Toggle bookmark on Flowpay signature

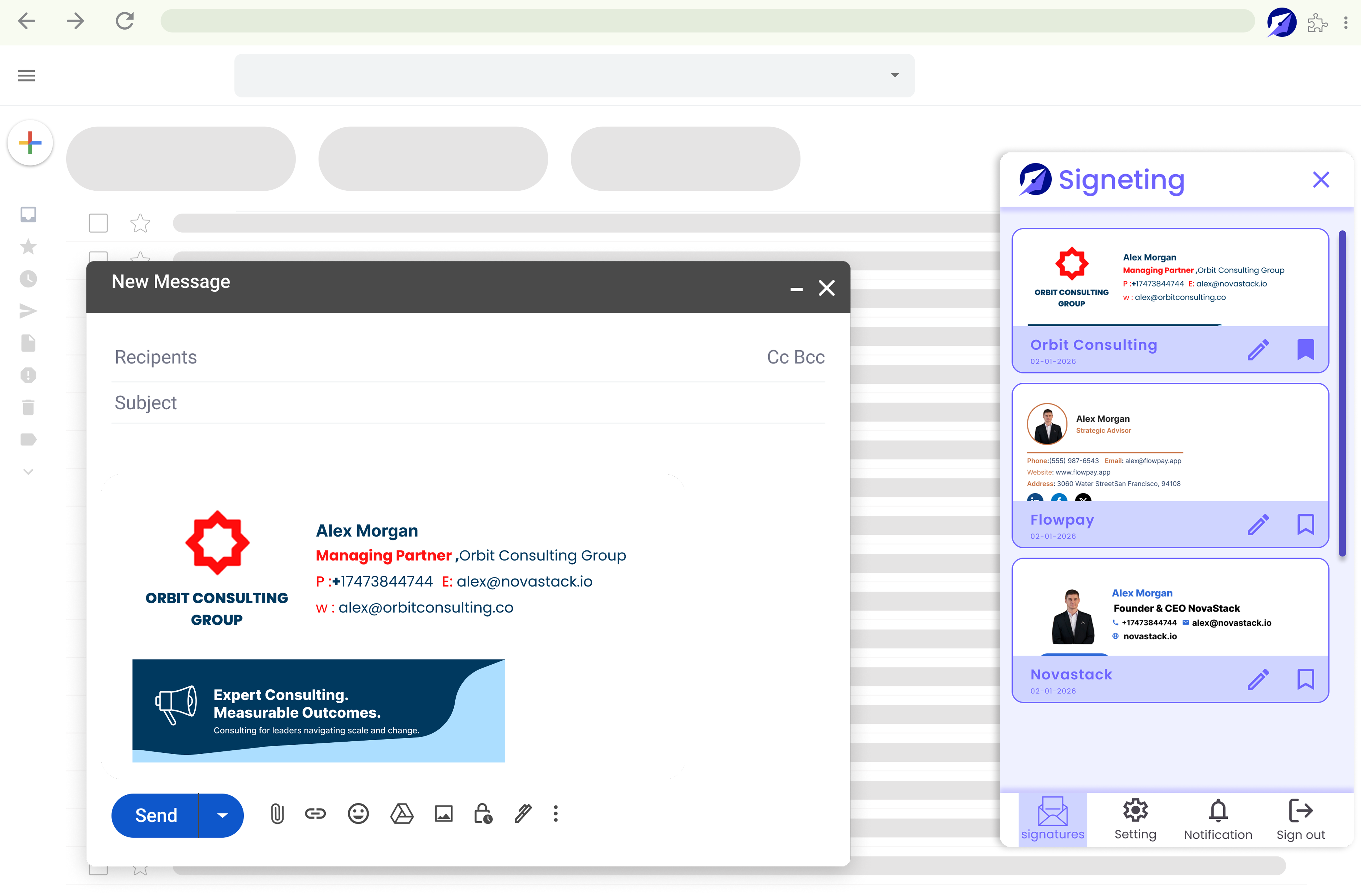[1305, 524]
